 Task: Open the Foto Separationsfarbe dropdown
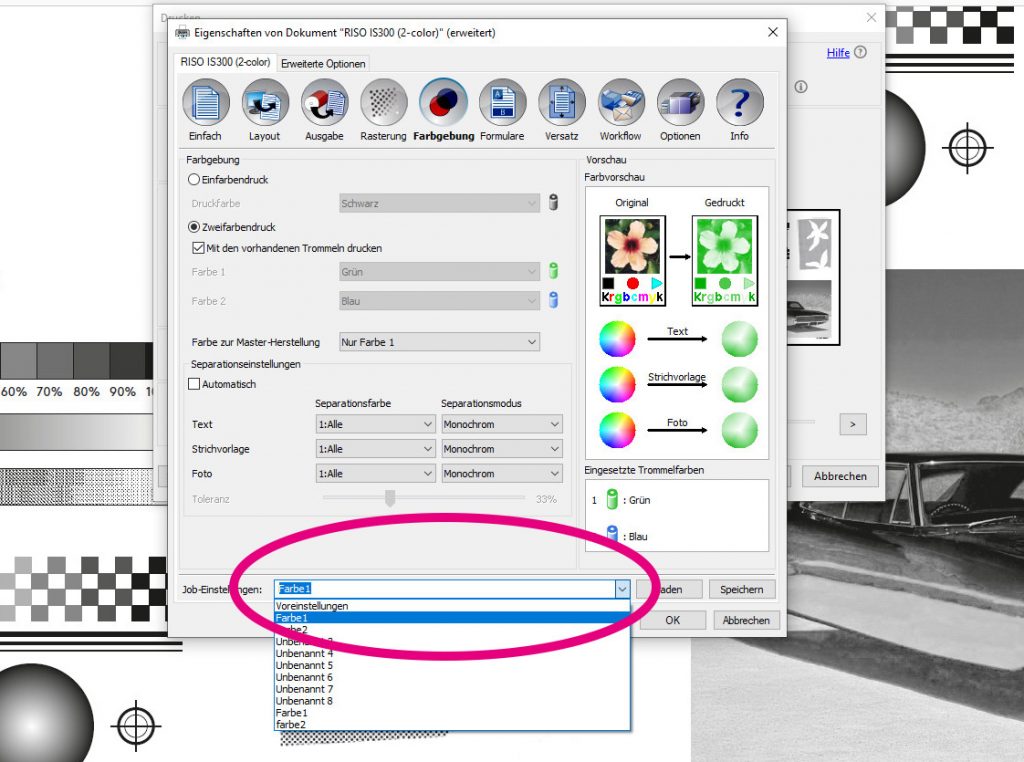click(x=375, y=473)
